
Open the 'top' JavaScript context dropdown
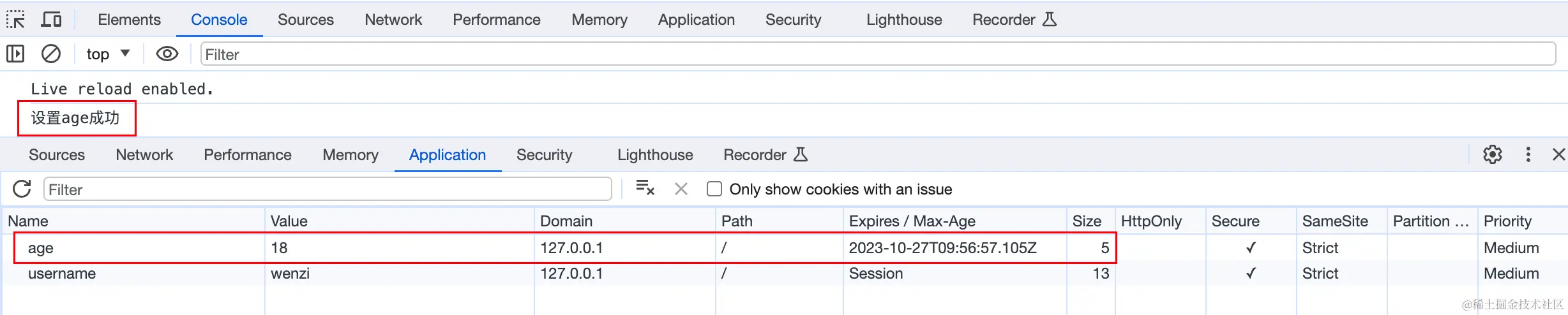[x=108, y=54]
